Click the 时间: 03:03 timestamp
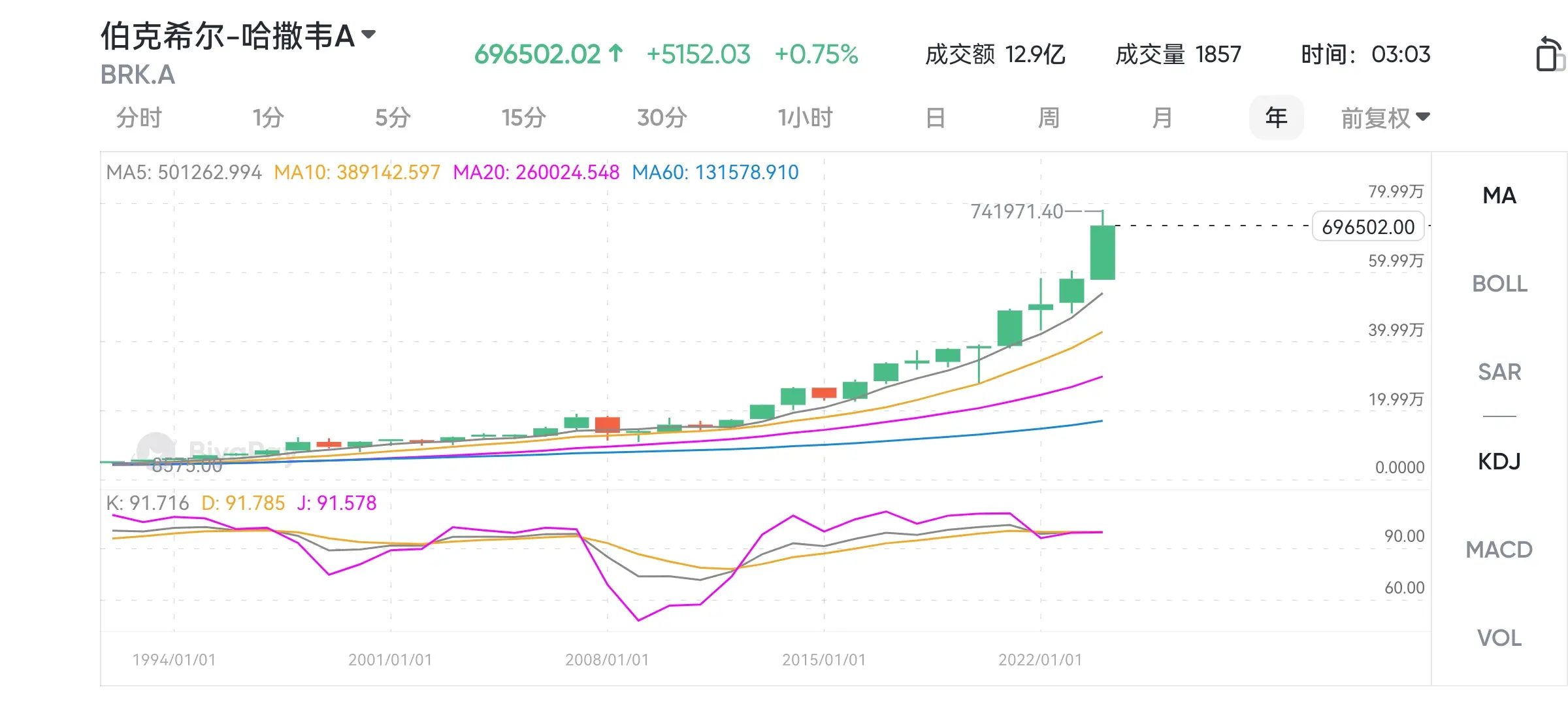Viewport: 1568px width, 706px height. pos(1365,54)
